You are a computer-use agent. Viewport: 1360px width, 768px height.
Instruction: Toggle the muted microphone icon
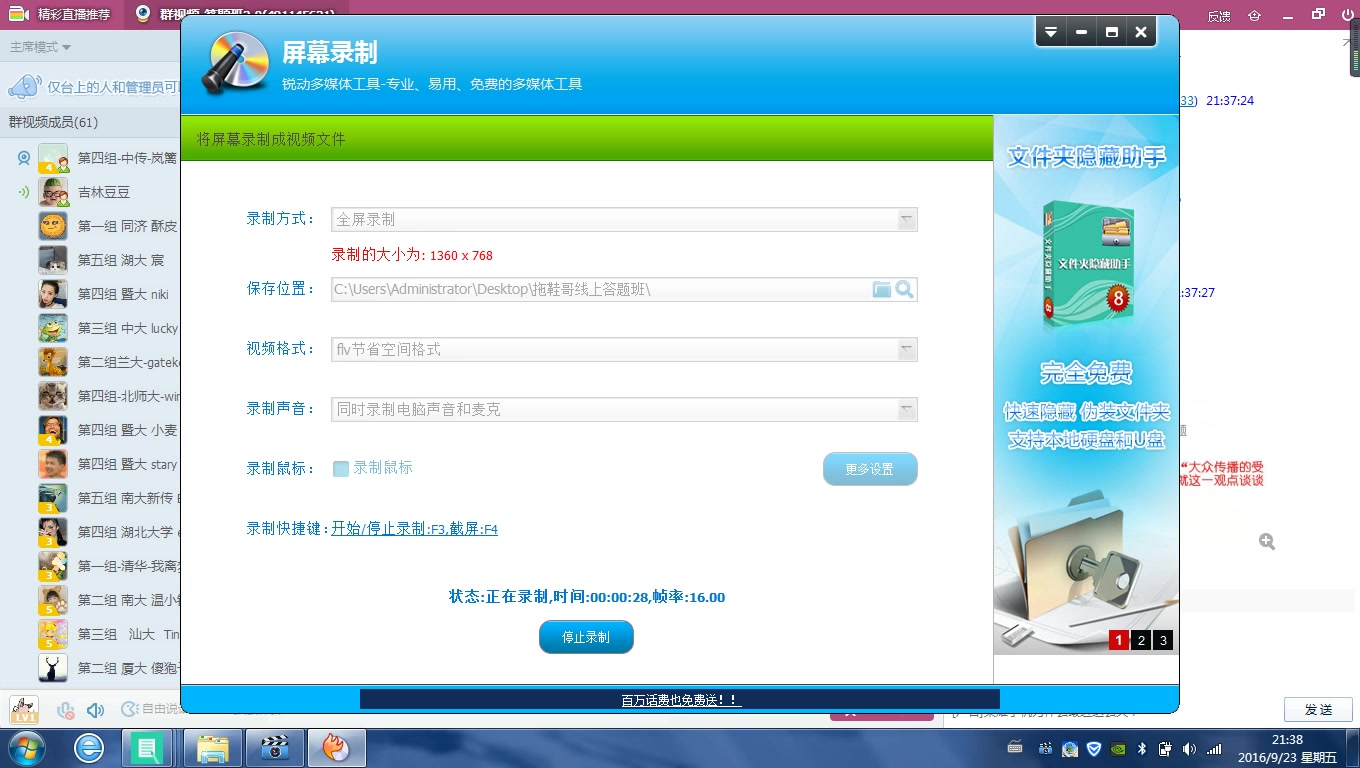[66, 710]
